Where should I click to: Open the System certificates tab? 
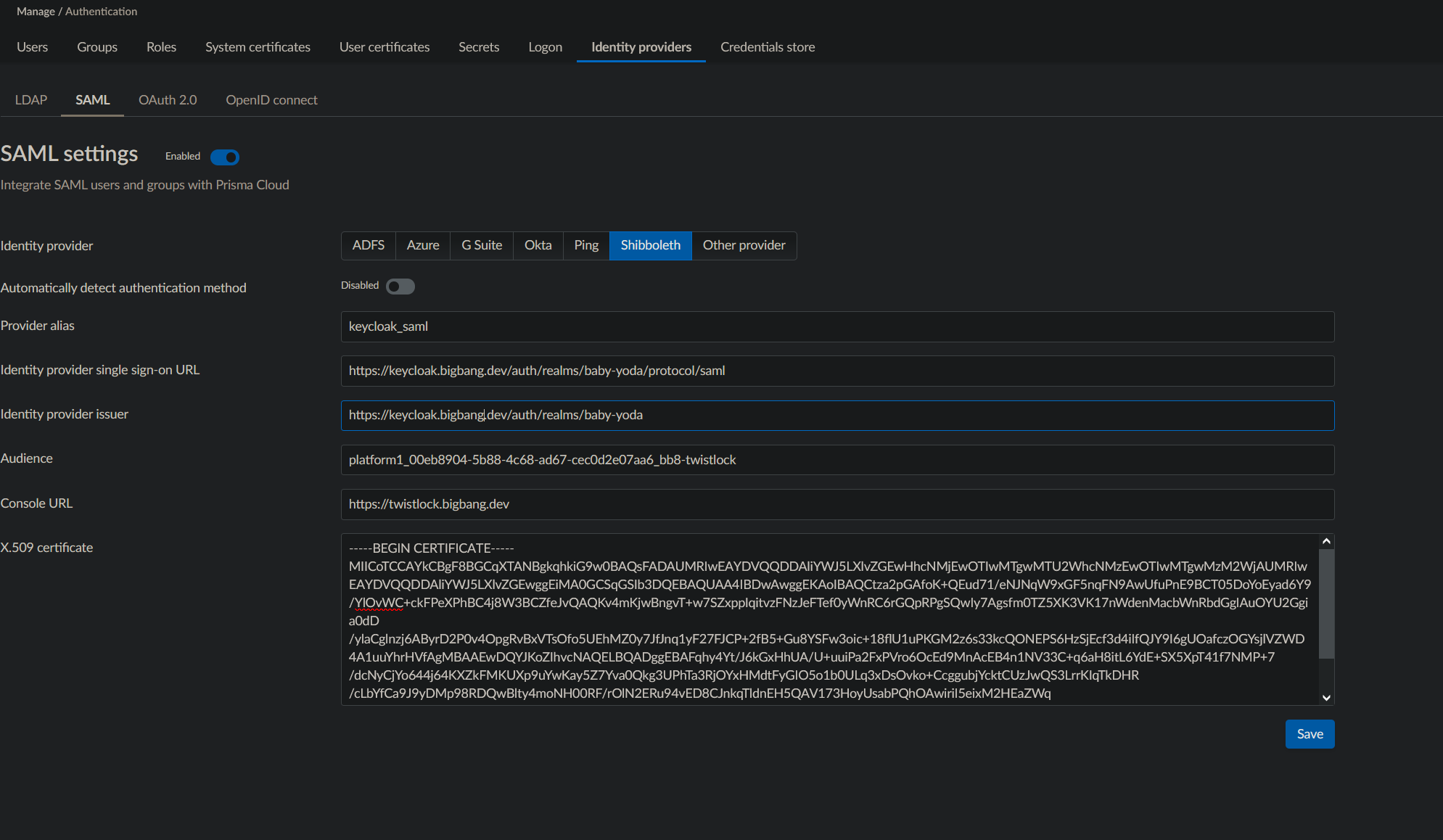(x=258, y=46)
